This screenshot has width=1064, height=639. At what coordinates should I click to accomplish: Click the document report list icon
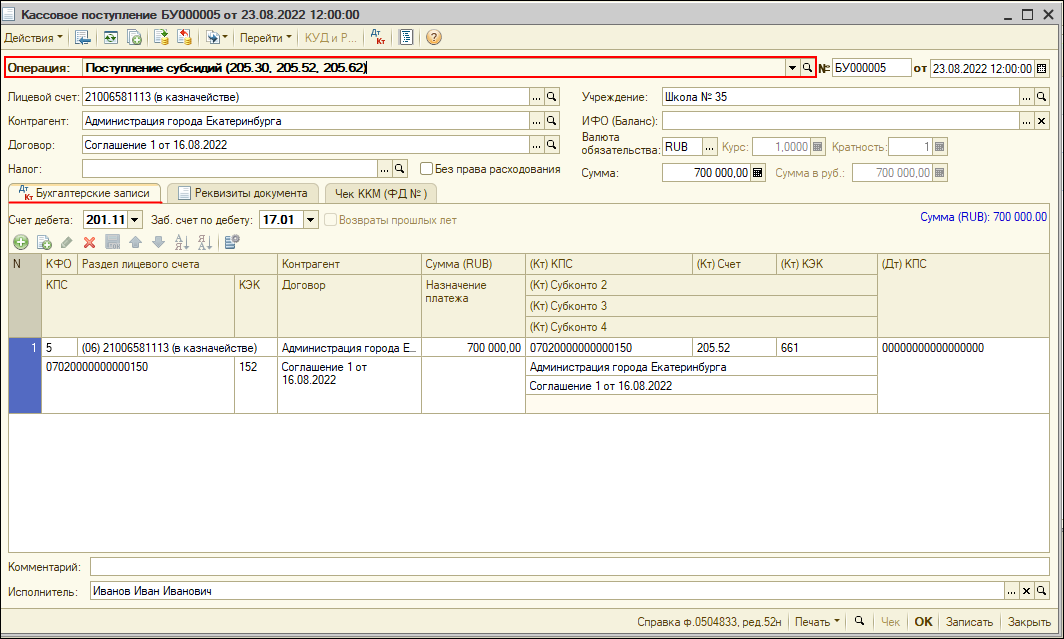(x=406, y=38)
